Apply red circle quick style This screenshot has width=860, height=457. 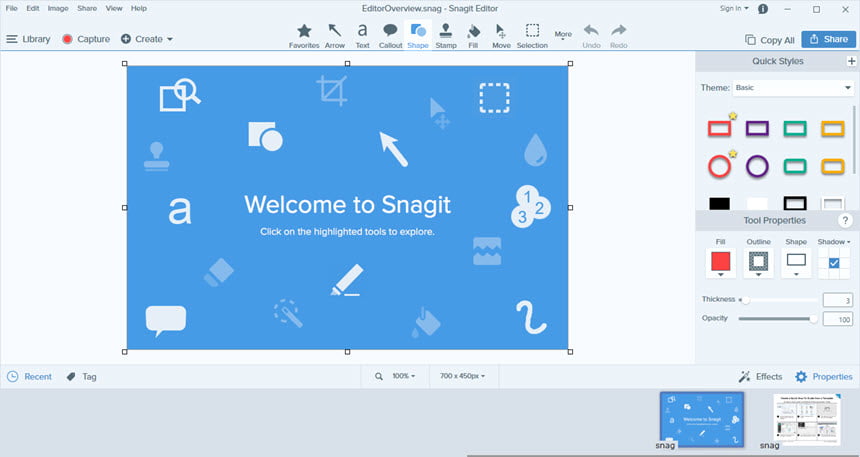click(719, 166)
